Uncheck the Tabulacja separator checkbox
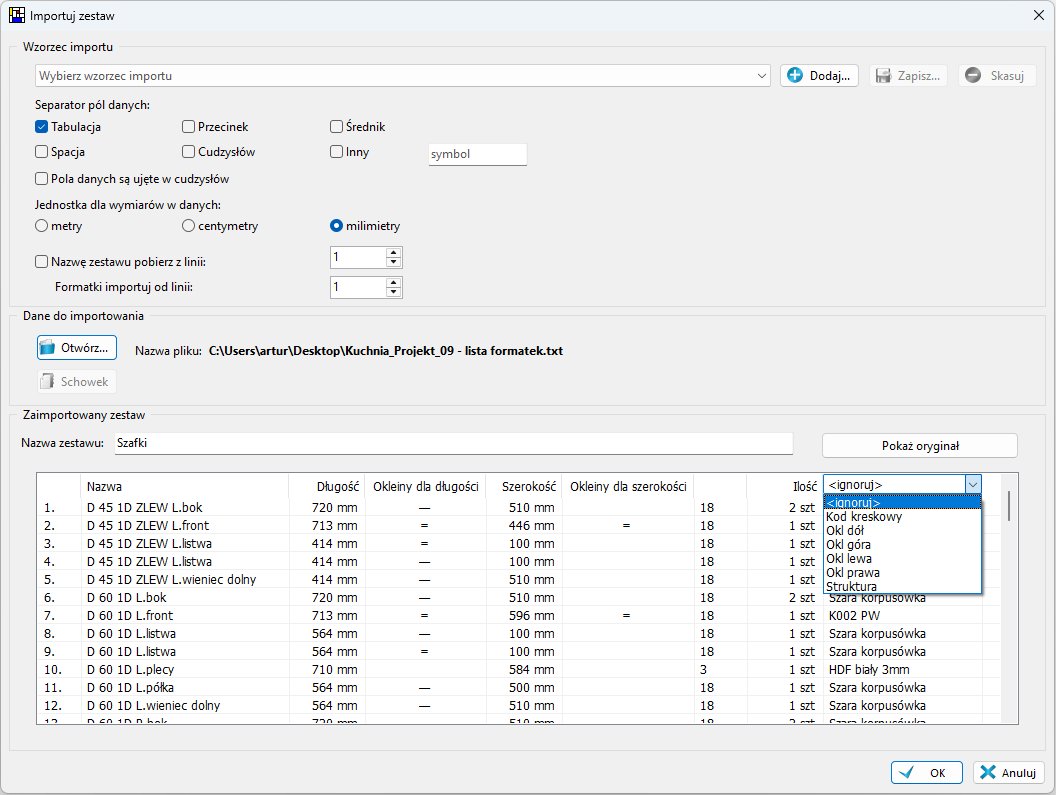The image size is (1056, 795). [x=42, y=127]
